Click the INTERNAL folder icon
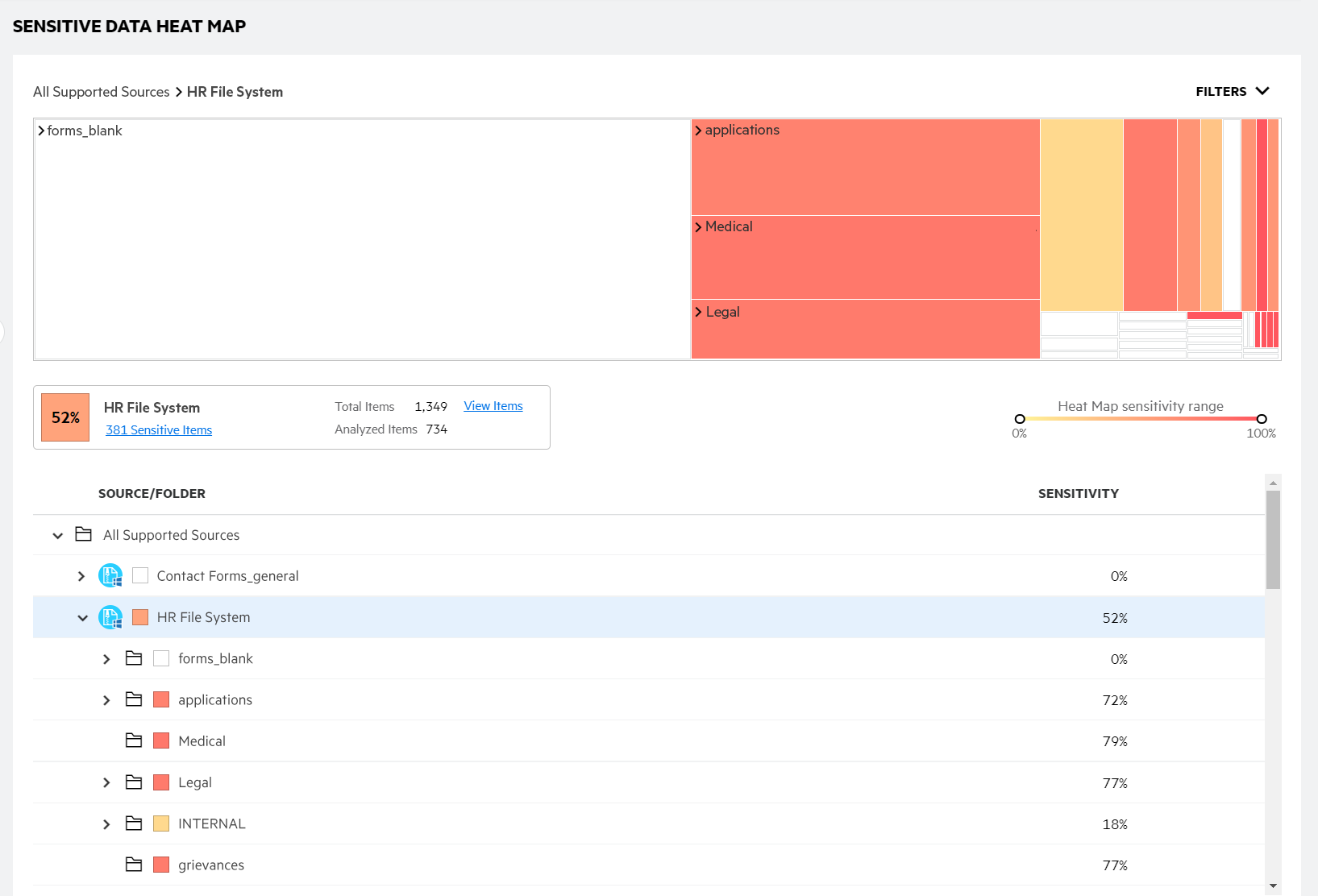Screen dimensions: 1318x896 point(134,823)
